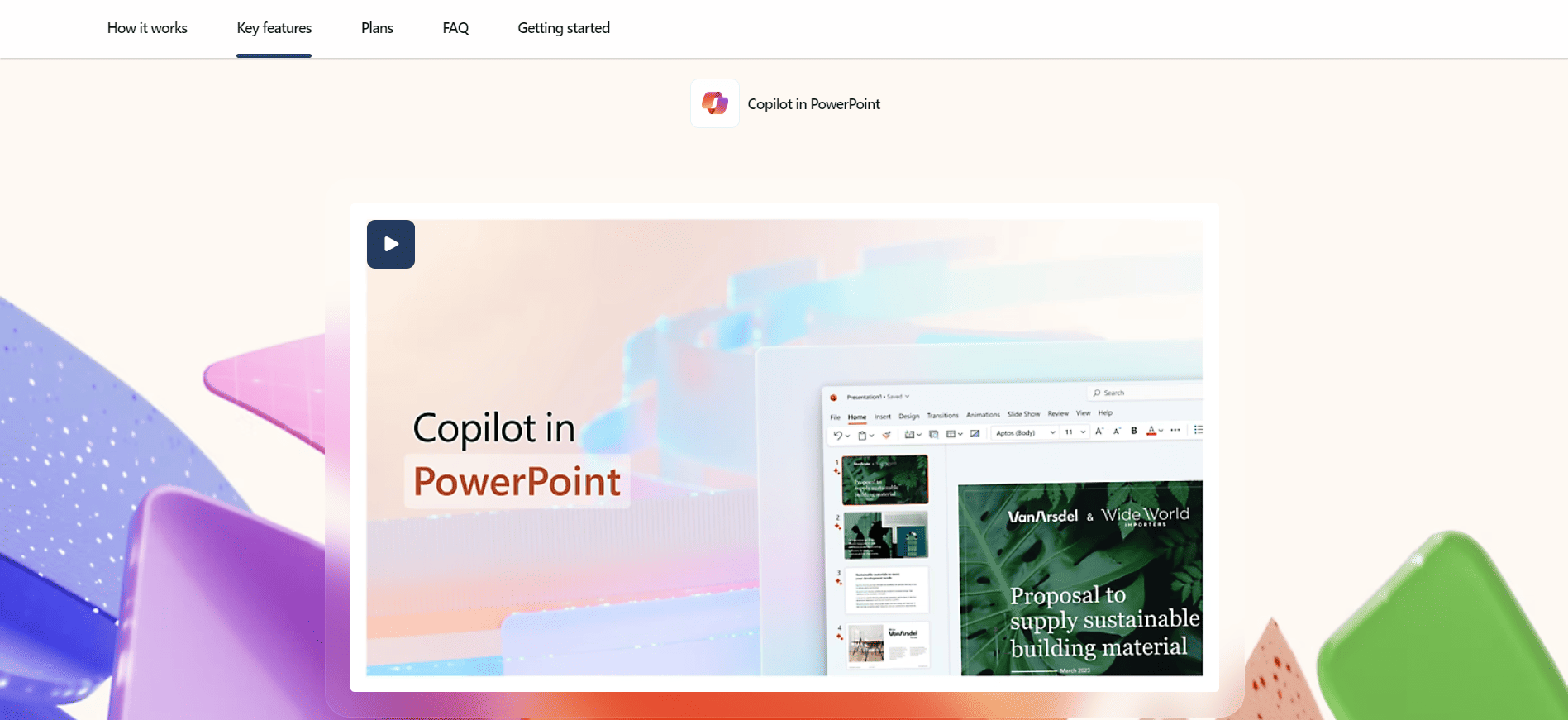1568x720 pixels.
Task: Select the Key features tab
Action: pos(274,28)
